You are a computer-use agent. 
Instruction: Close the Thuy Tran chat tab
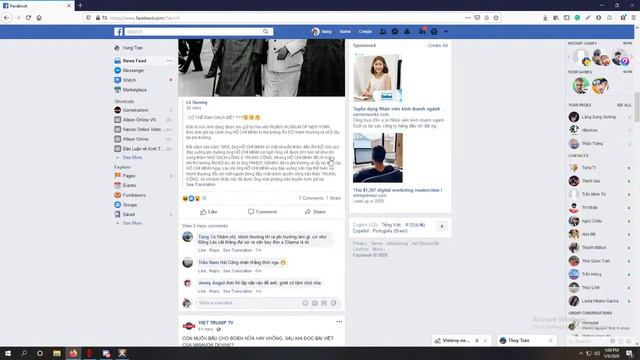coord(551,340)
